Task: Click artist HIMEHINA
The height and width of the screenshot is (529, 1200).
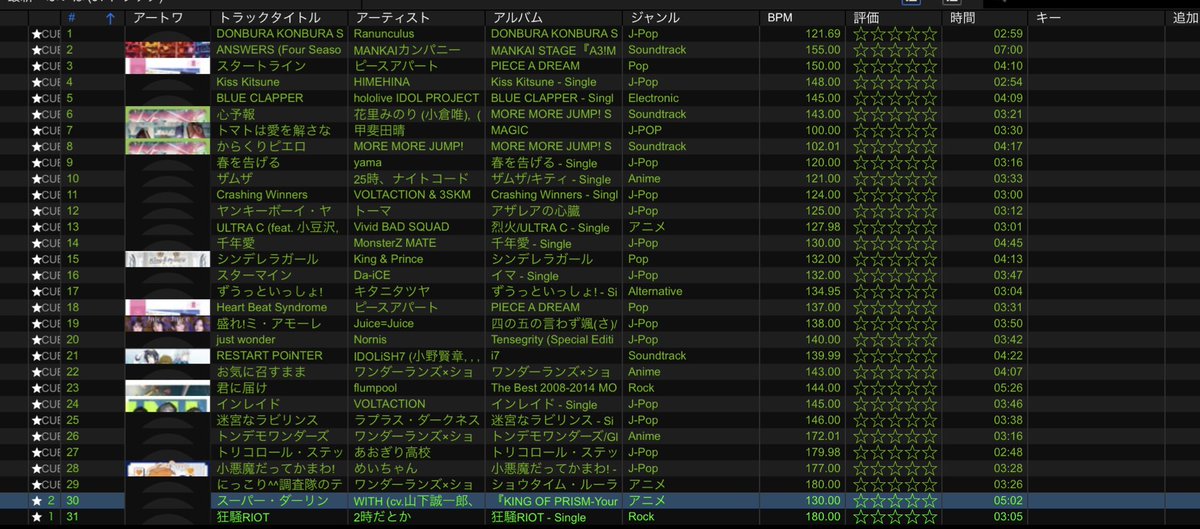Action: (383, 82)
